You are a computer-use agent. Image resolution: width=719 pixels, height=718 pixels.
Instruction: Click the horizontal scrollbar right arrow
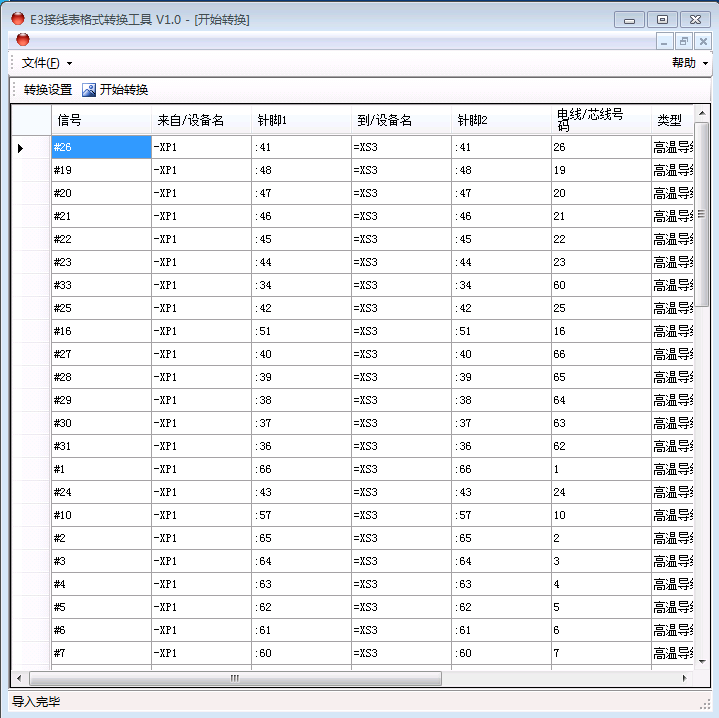[685, 678]
